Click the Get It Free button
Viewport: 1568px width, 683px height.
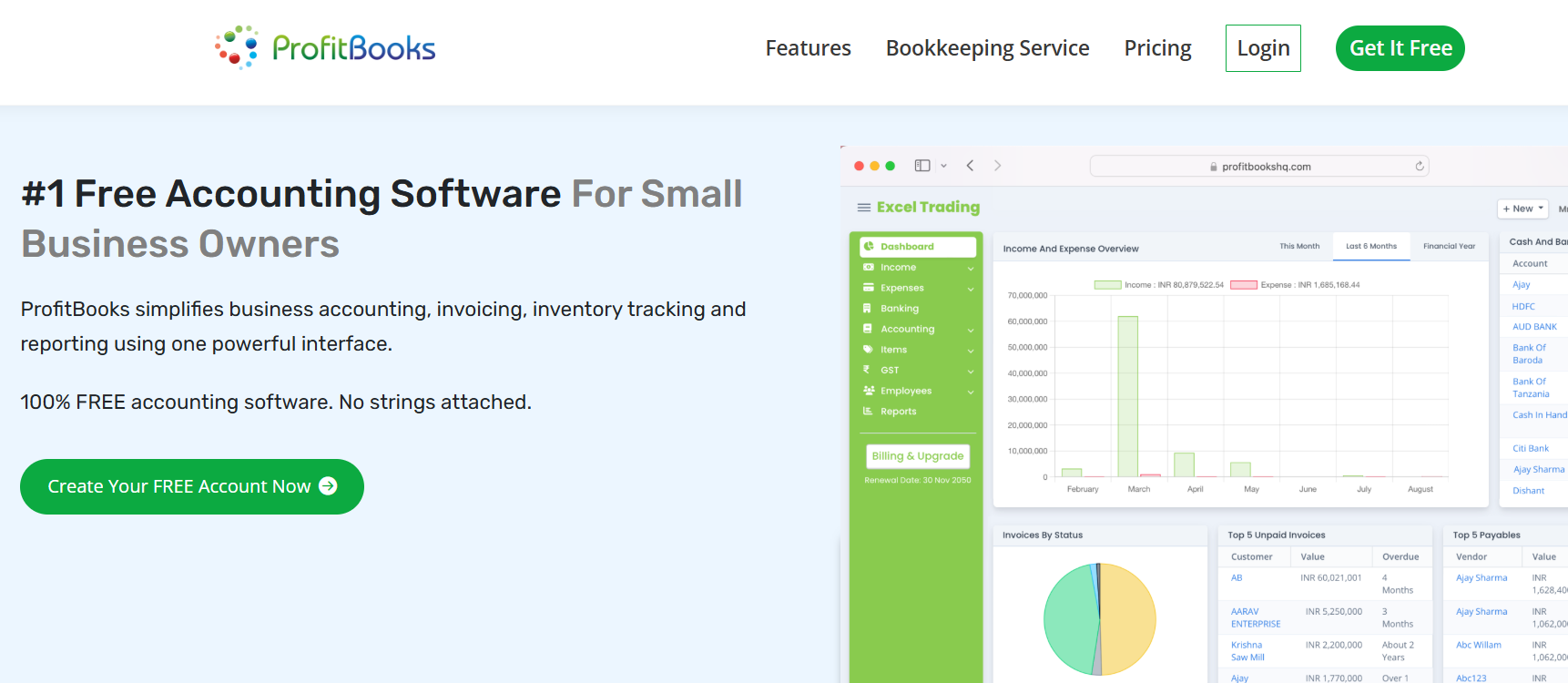1400,48
